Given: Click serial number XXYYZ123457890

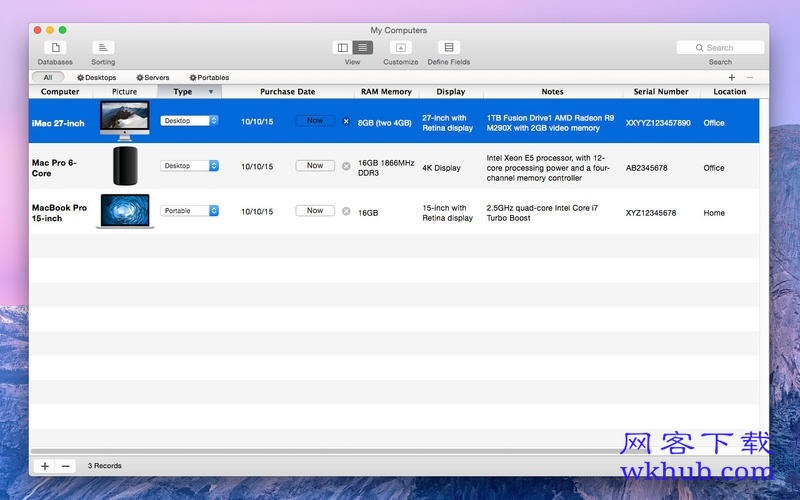Looking at the screenshot, I should point(658,123).
